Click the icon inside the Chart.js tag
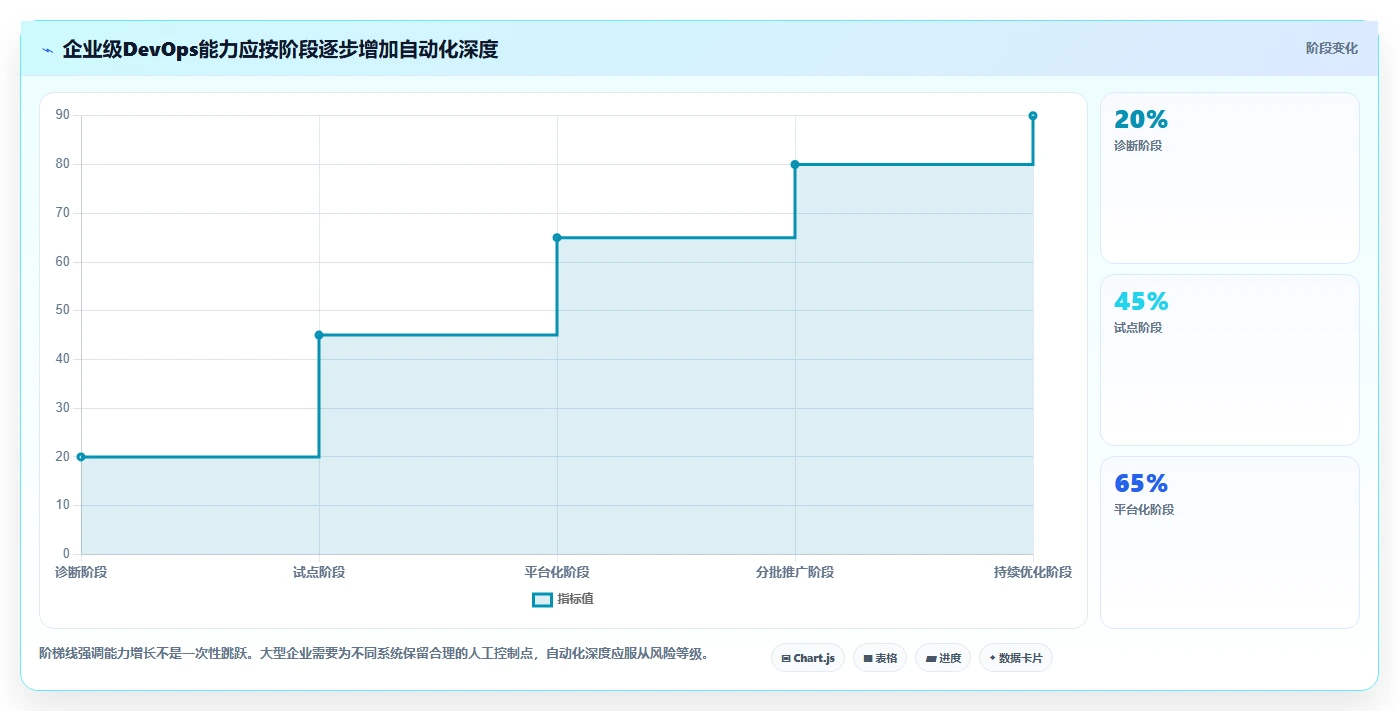1399x711 pixels. (x=786, y=659)
